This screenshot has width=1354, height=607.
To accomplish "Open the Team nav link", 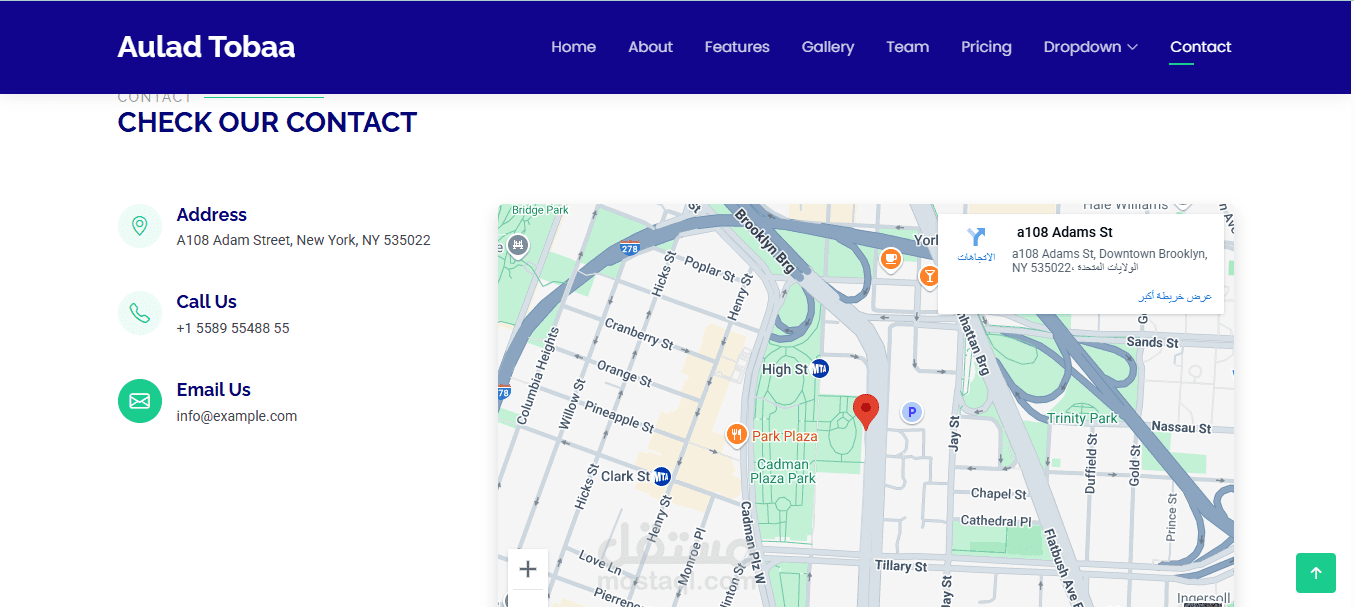I will point(908,47).
